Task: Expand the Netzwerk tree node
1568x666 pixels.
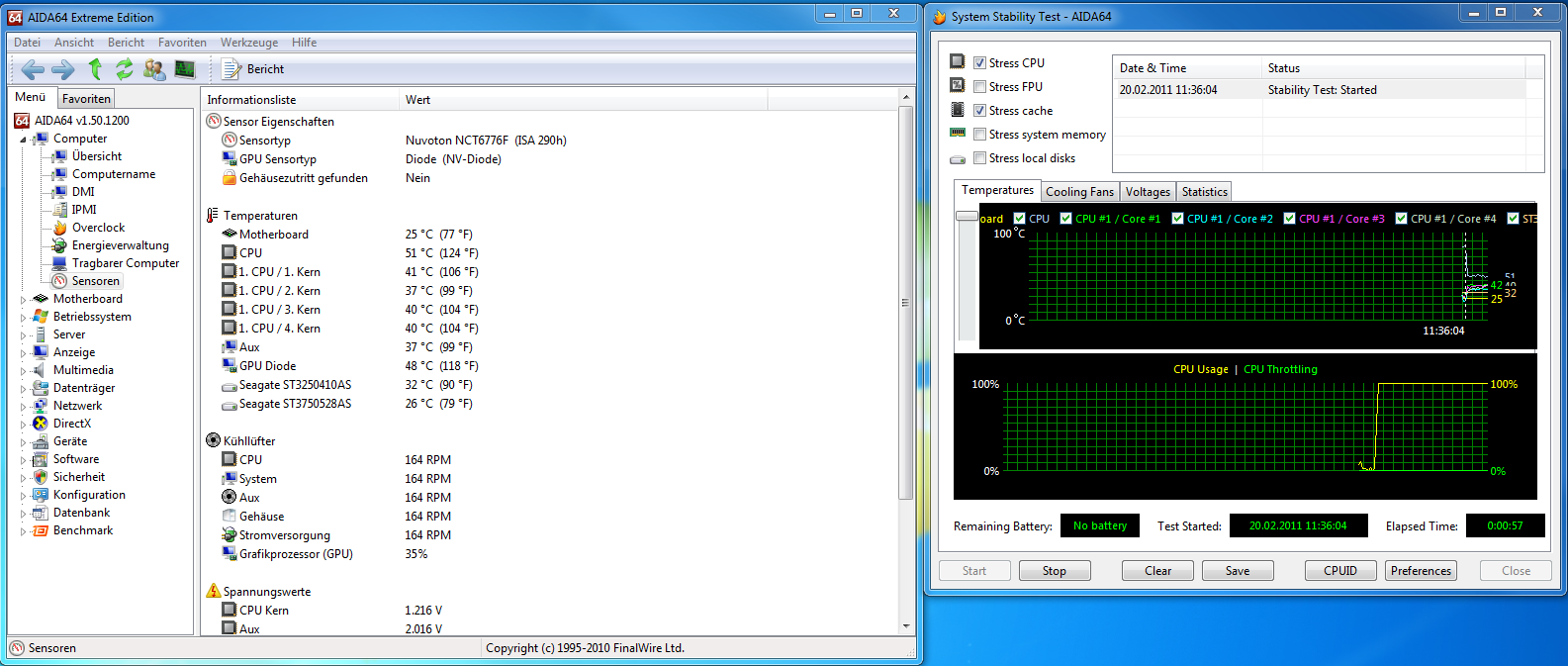Action: coord(23,406)
